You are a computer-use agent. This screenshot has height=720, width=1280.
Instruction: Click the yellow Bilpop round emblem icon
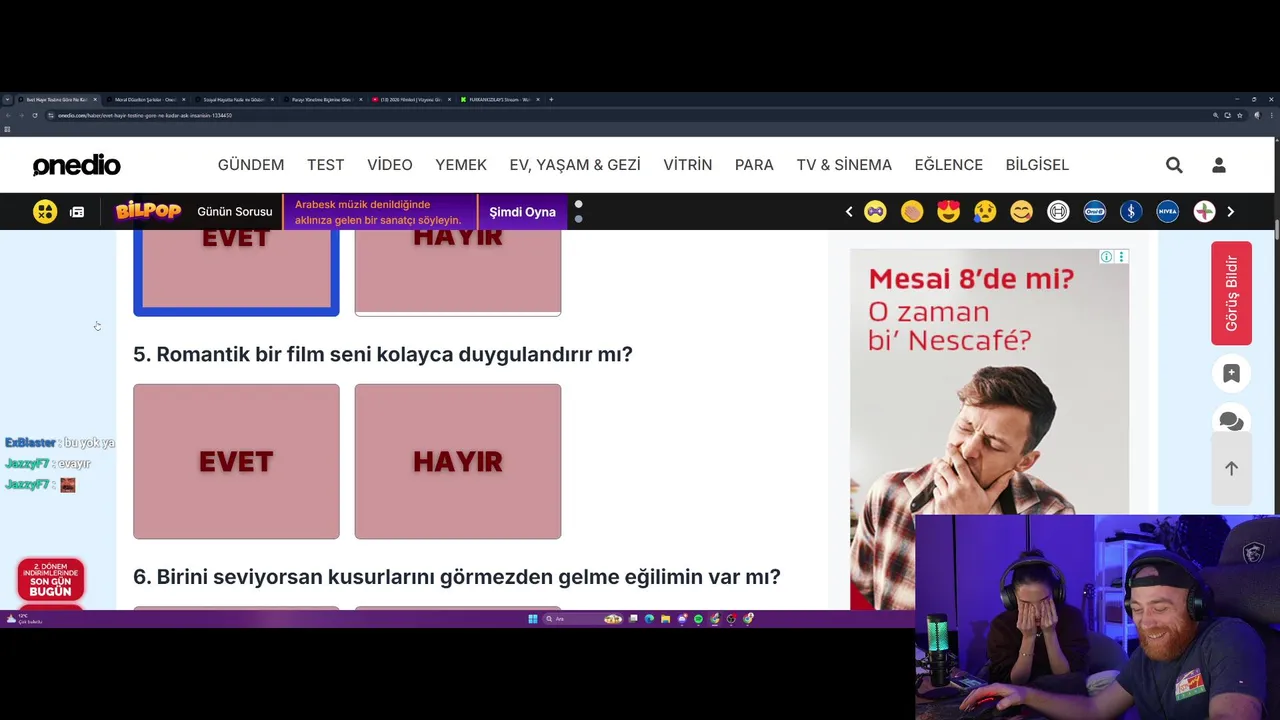tap(45, 212)
